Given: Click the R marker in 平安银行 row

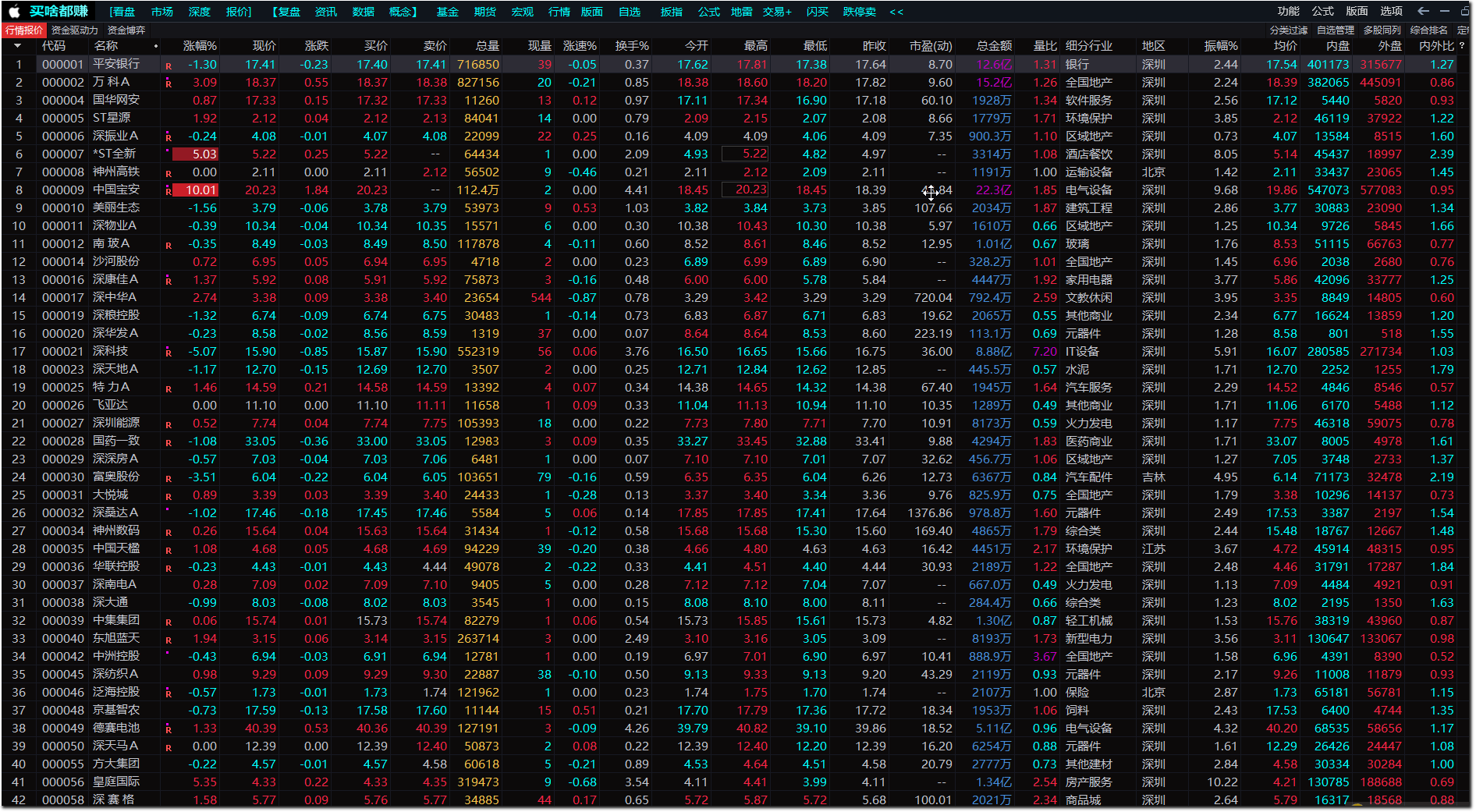Looking at the screenshot, I should [x=169, y=66].
